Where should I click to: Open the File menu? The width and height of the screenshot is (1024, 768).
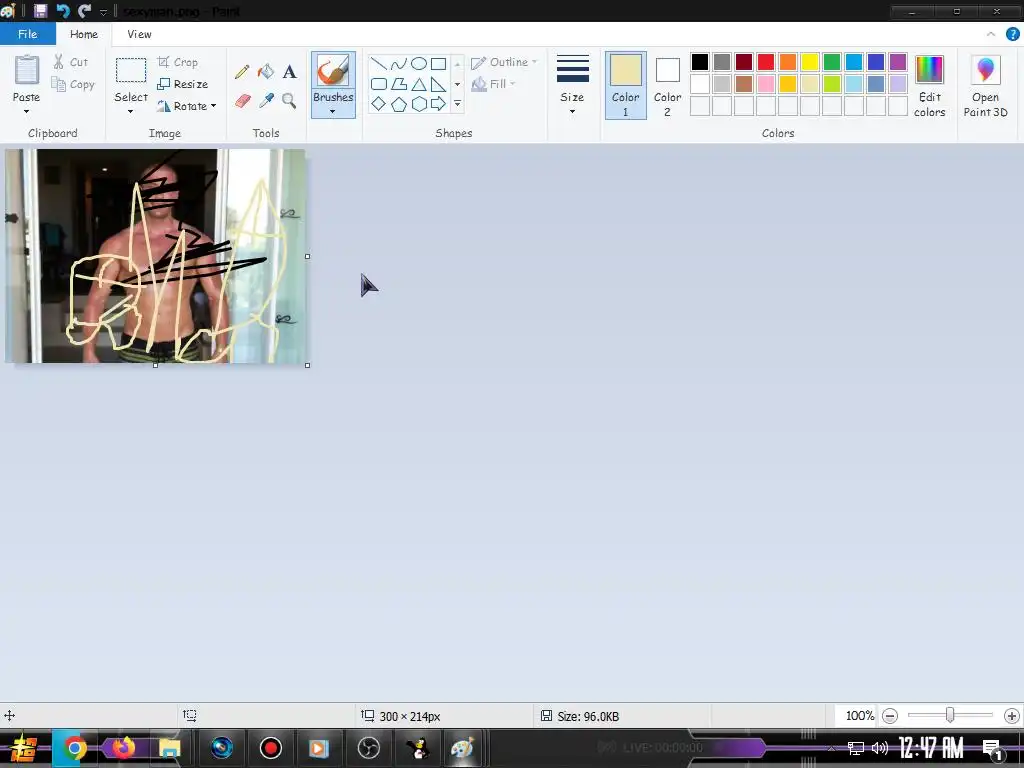click(x=27, y=34)
